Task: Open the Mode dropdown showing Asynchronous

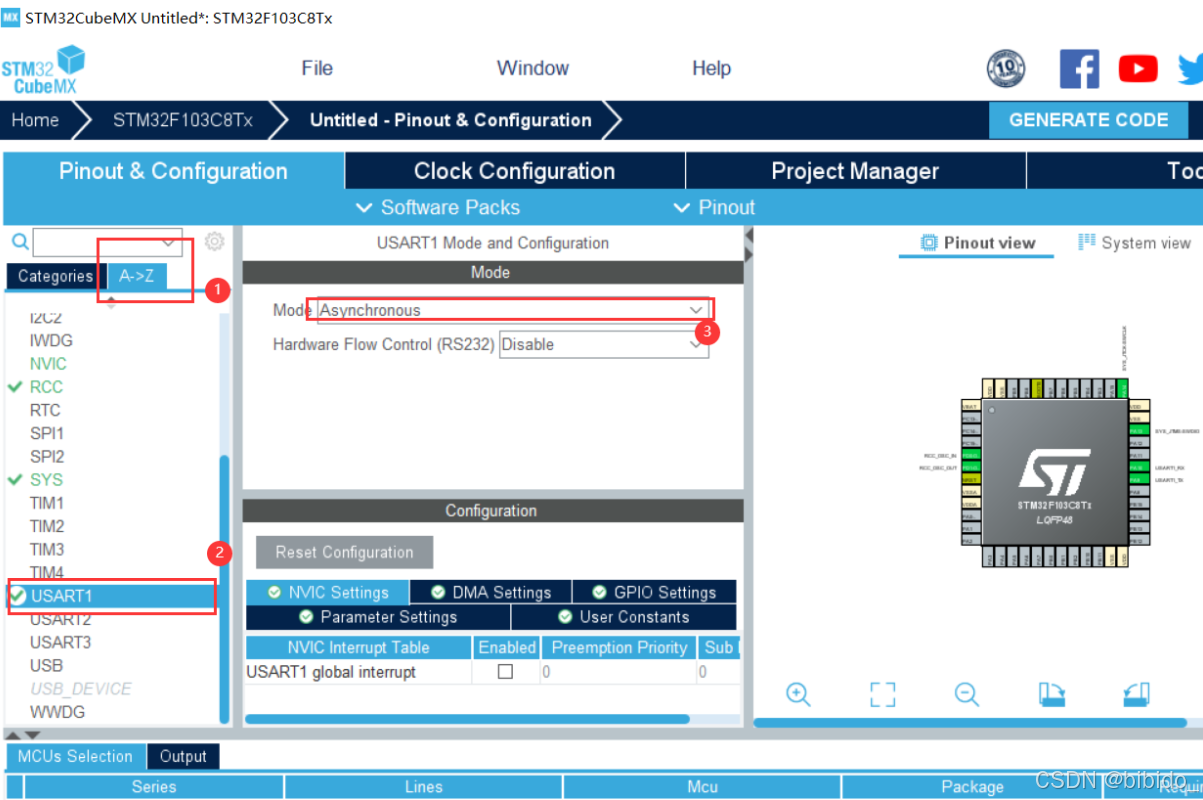Action: [x=513, y=310]
